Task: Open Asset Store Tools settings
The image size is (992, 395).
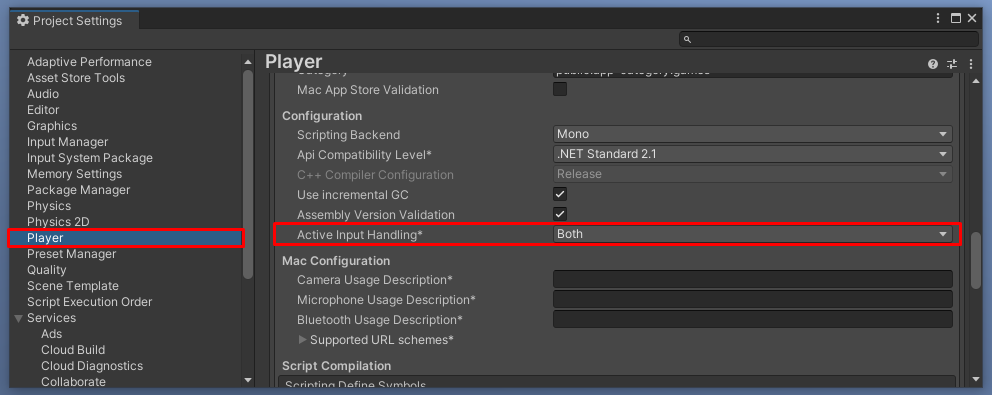Action: coord(76,78)
